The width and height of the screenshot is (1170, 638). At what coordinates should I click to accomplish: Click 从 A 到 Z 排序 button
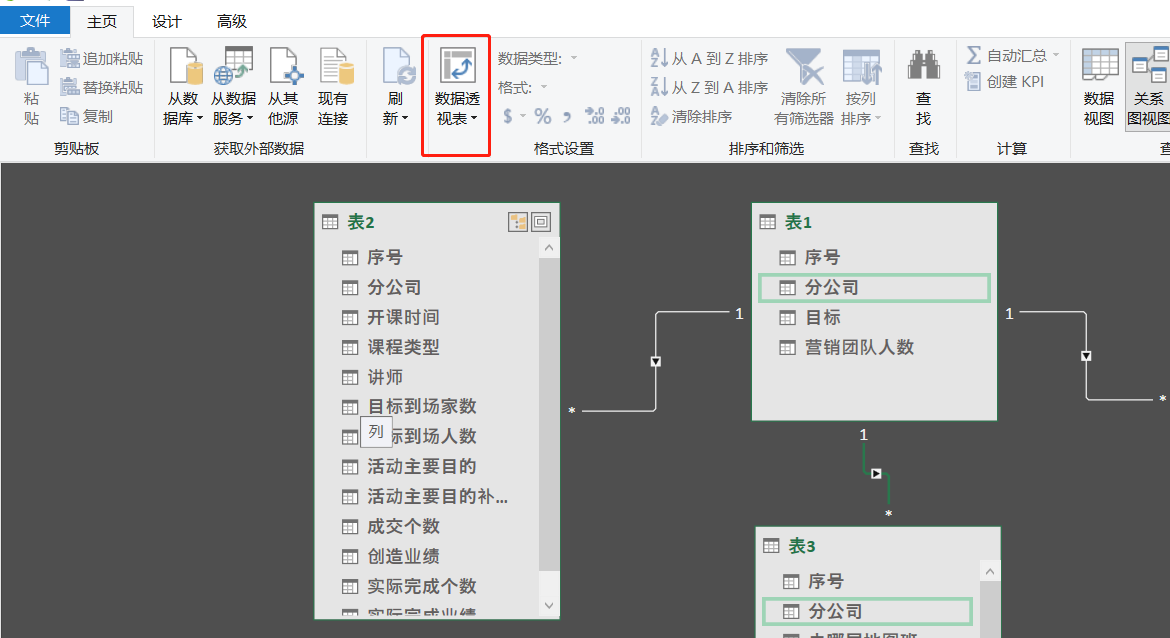point(709,58)
